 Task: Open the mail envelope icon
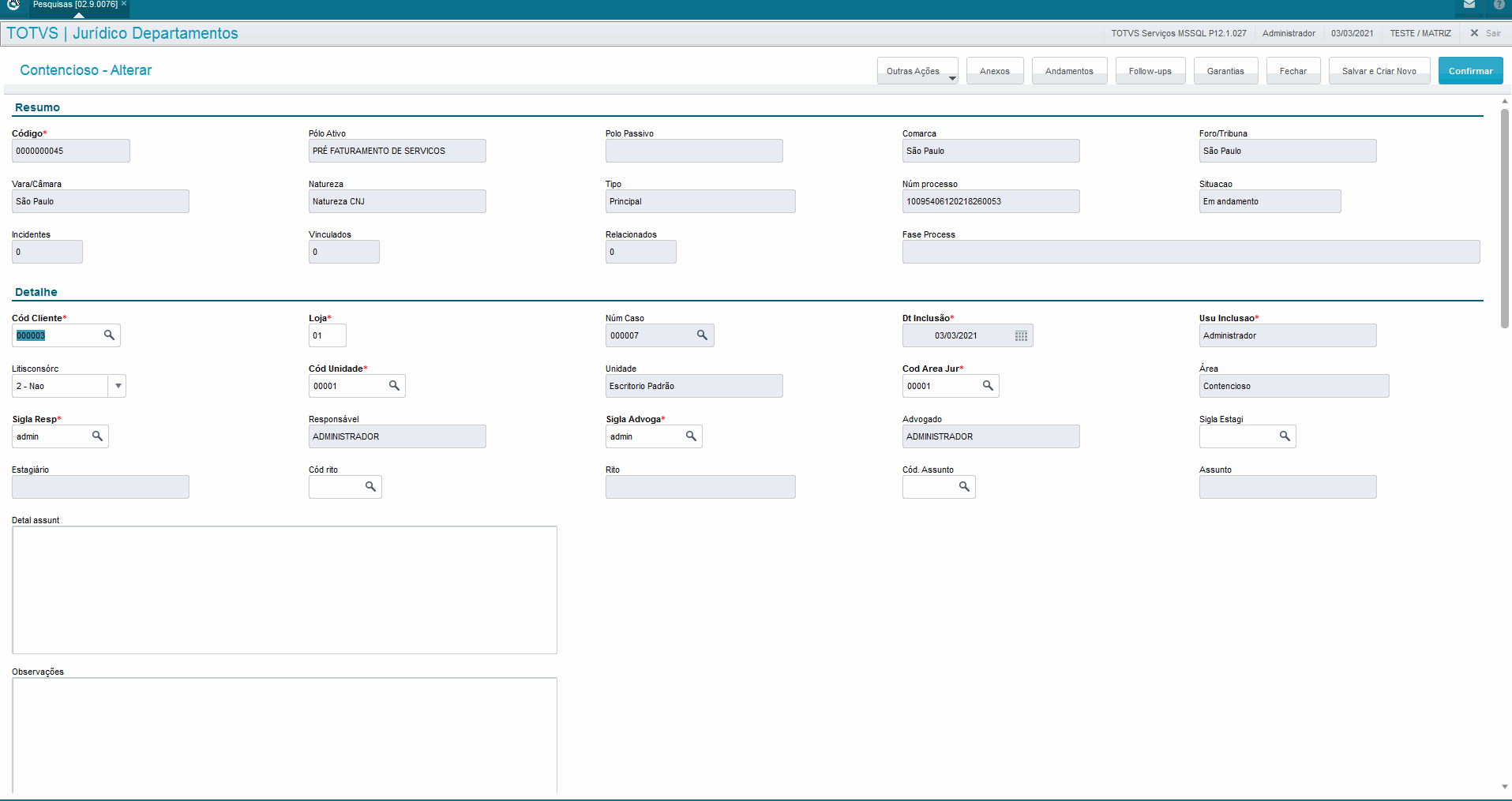coord(1469,5)
